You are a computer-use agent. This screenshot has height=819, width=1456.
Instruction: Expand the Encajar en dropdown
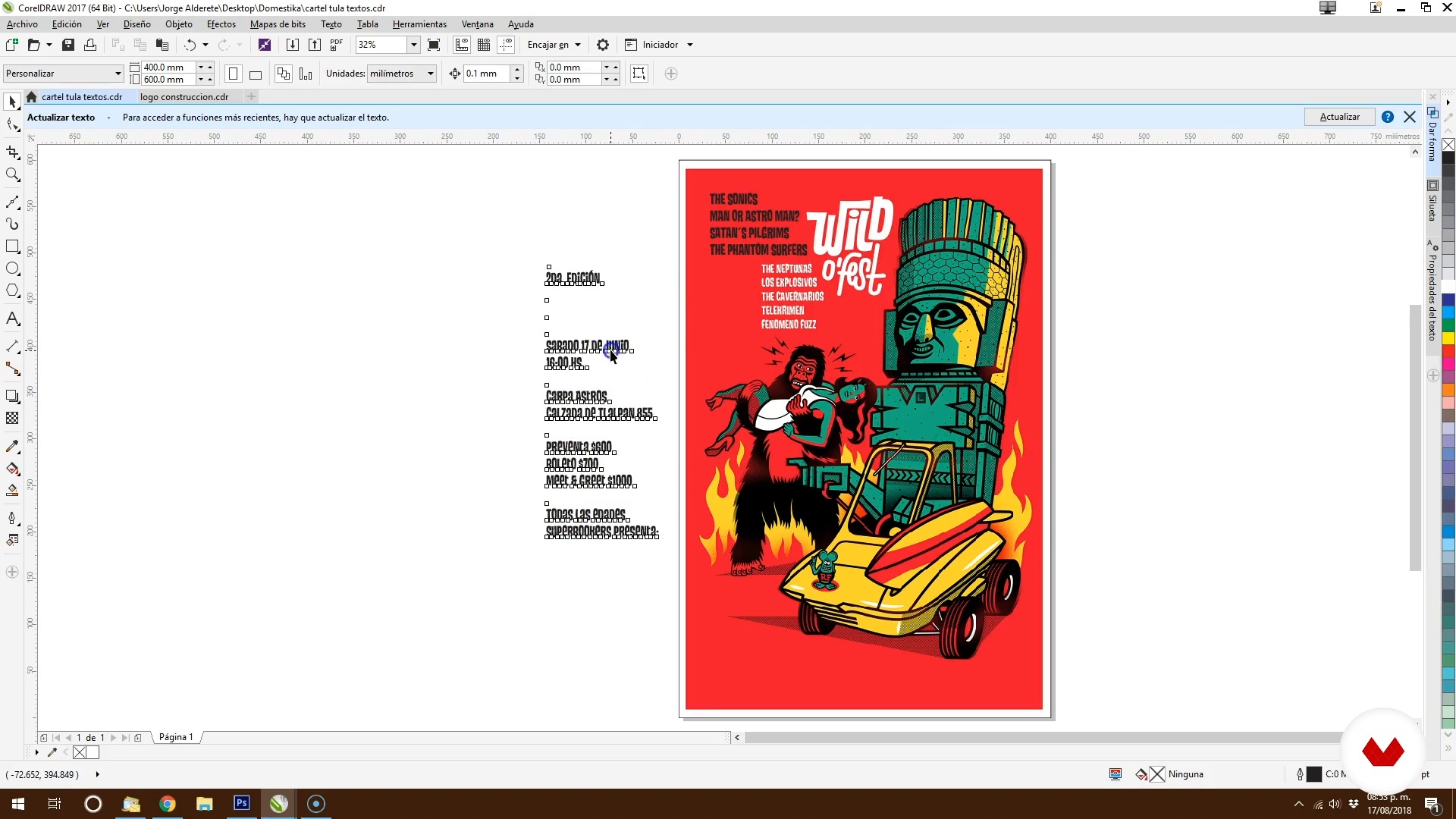point(578,45)
